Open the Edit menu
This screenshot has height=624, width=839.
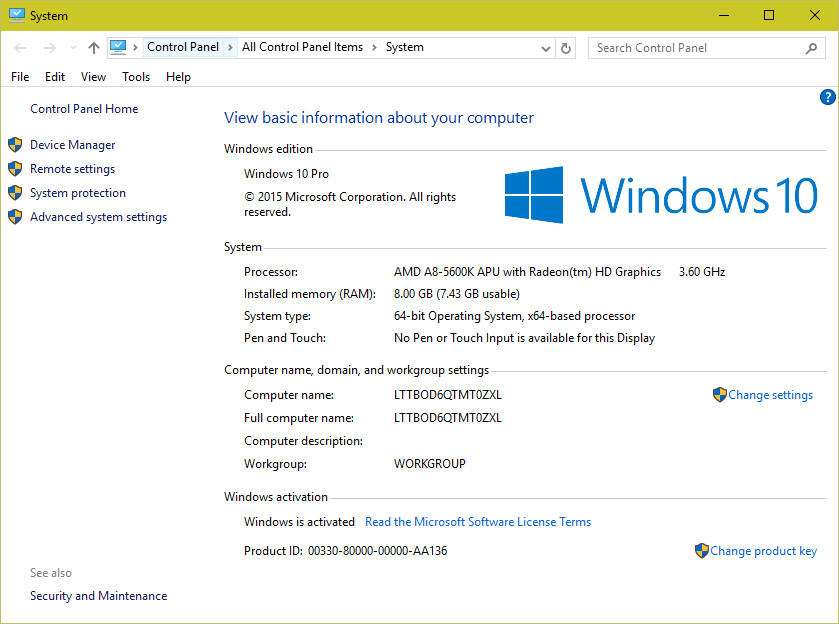[55, 77]
